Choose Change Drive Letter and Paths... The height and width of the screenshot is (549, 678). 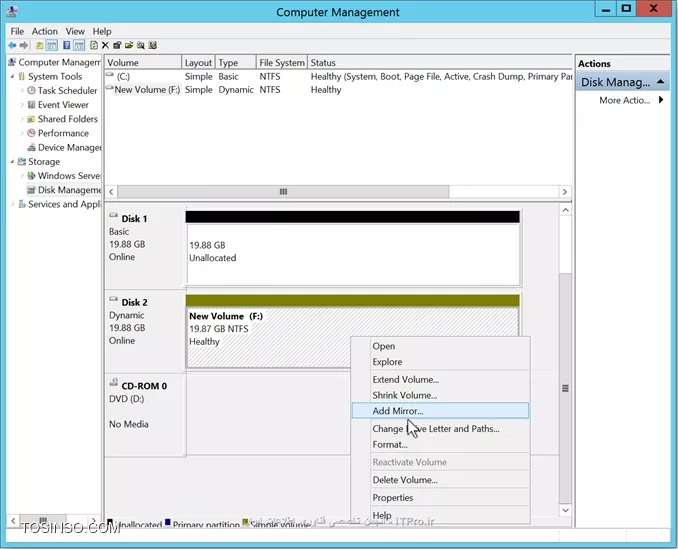[x=440, y=429]
